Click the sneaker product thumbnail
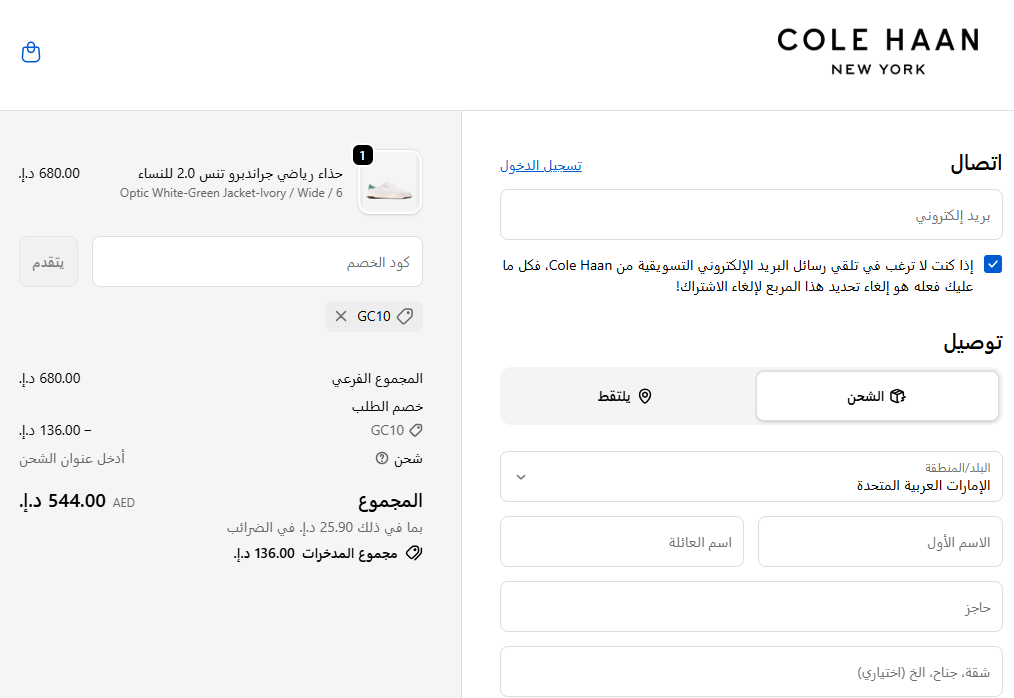Viewport: 1014px width, 698px height. 390,182
